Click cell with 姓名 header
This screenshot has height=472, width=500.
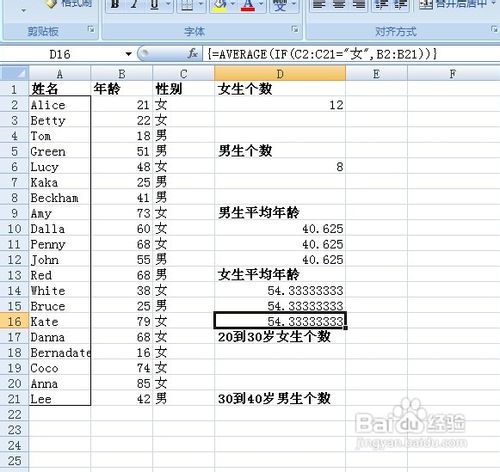pos(60,89)
